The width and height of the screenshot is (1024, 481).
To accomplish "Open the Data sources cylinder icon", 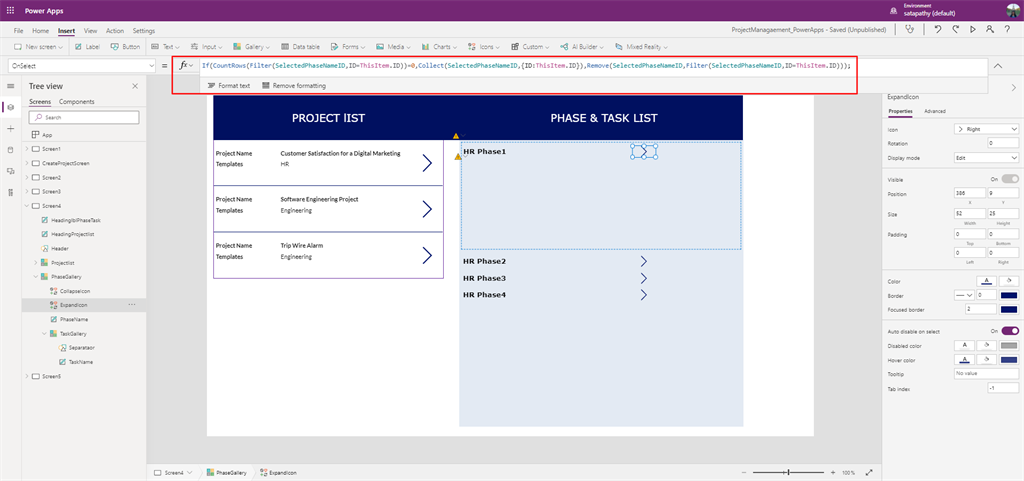I will (10, 150).
